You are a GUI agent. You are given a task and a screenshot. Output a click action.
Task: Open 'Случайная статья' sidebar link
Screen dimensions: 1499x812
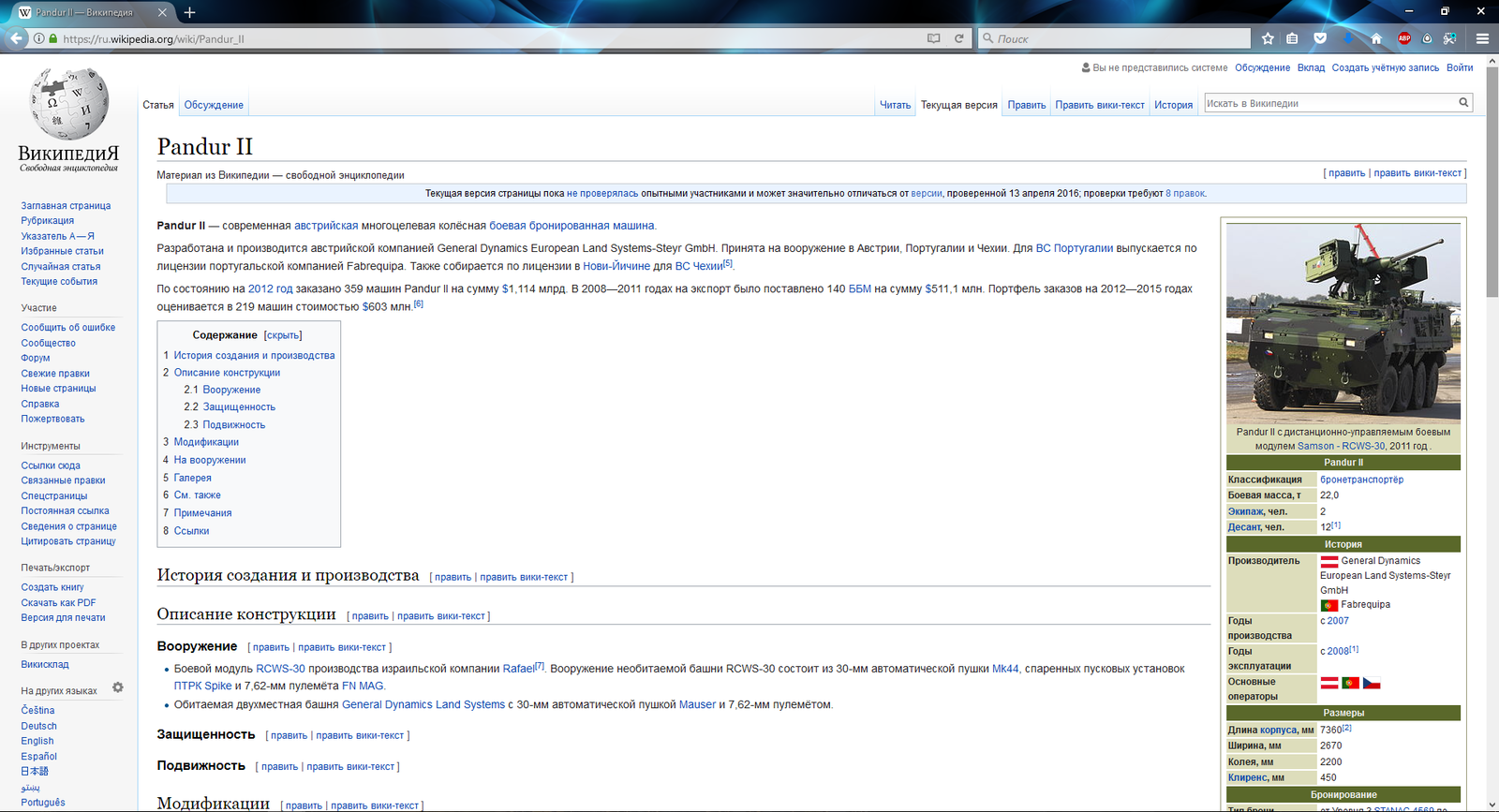[x=61, y=266]
